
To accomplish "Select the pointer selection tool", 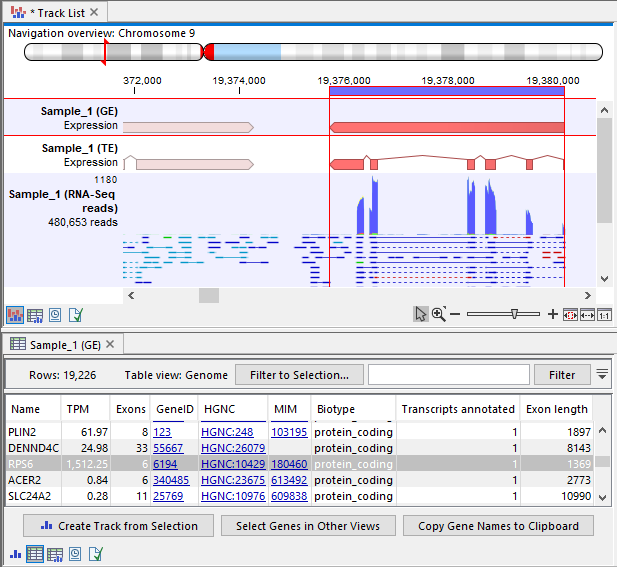I will click(421, 314).
